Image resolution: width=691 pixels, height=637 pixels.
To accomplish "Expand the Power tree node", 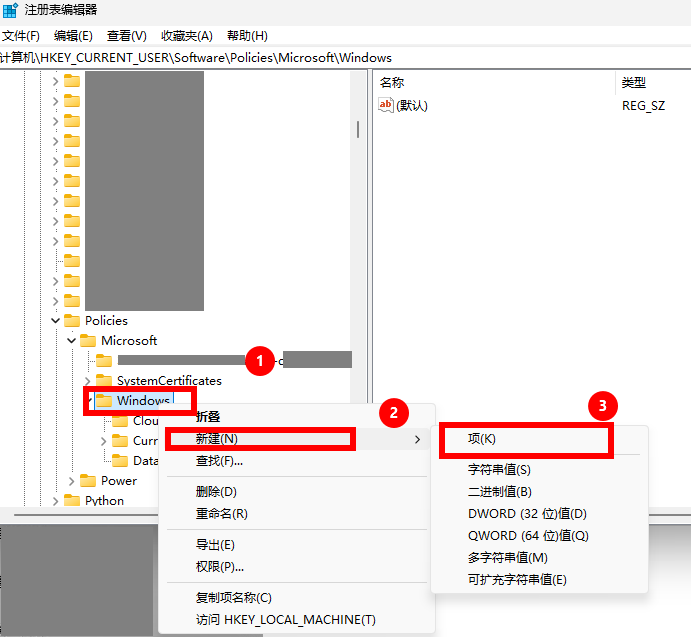I will [71, 481].
